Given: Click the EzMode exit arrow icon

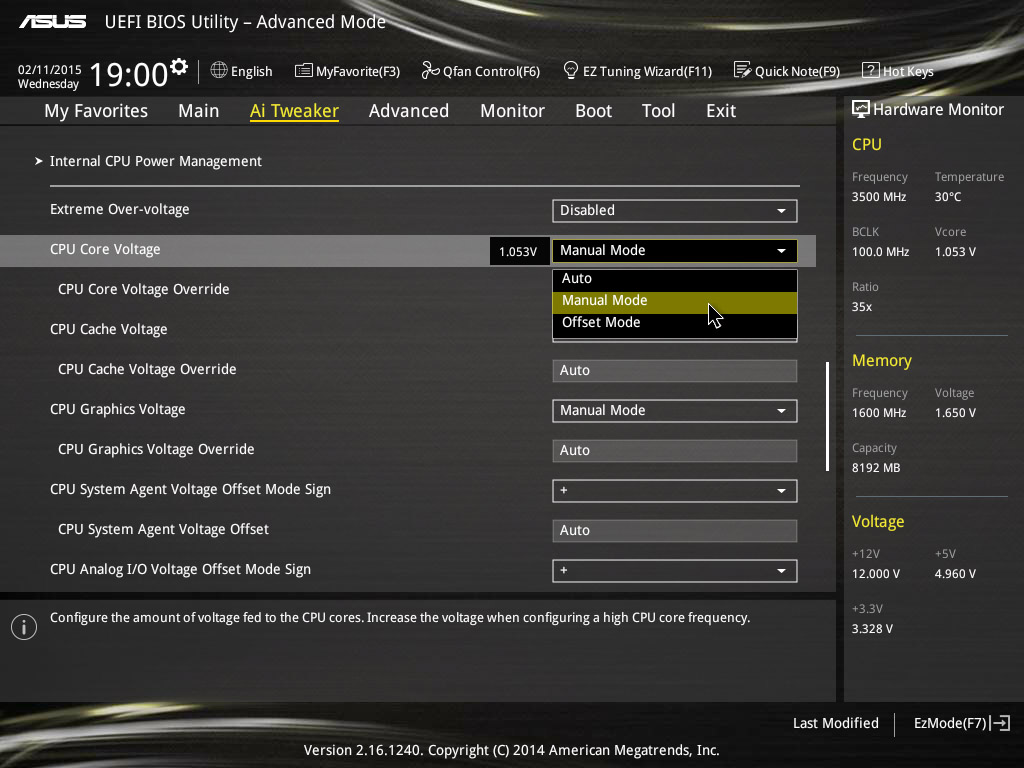Looking at the screenshot, I should click(x=1000, y=723).
